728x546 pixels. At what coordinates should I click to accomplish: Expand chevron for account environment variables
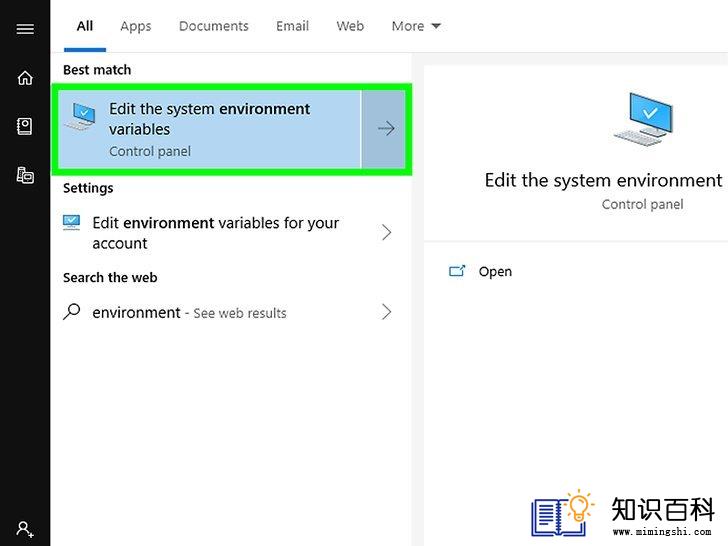click(386, 232)
